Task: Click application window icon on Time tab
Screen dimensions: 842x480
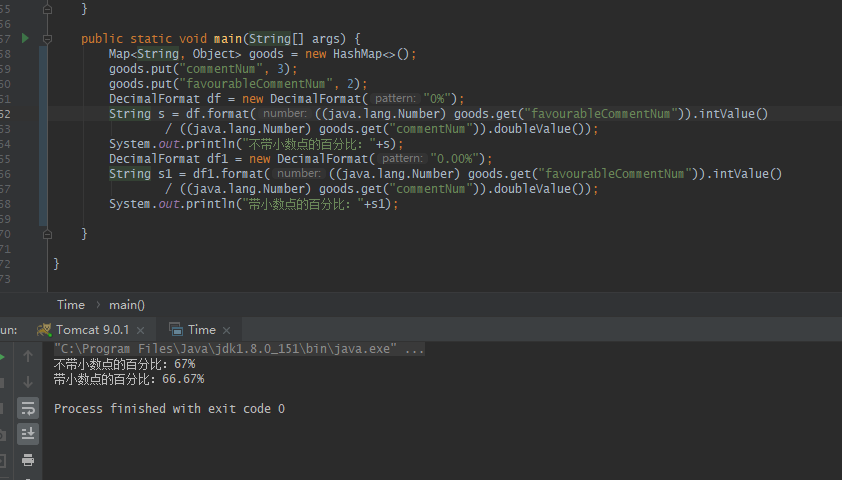Action: point(176,330)
